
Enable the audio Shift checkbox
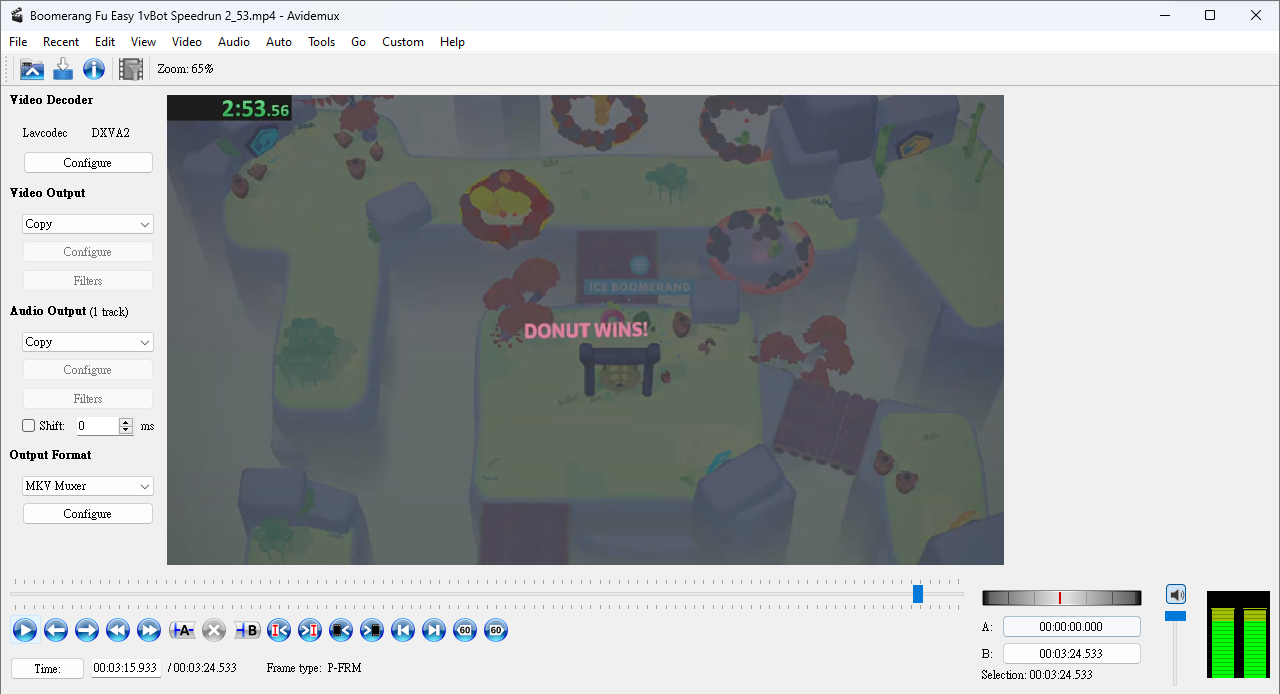[x=29, y=426]
